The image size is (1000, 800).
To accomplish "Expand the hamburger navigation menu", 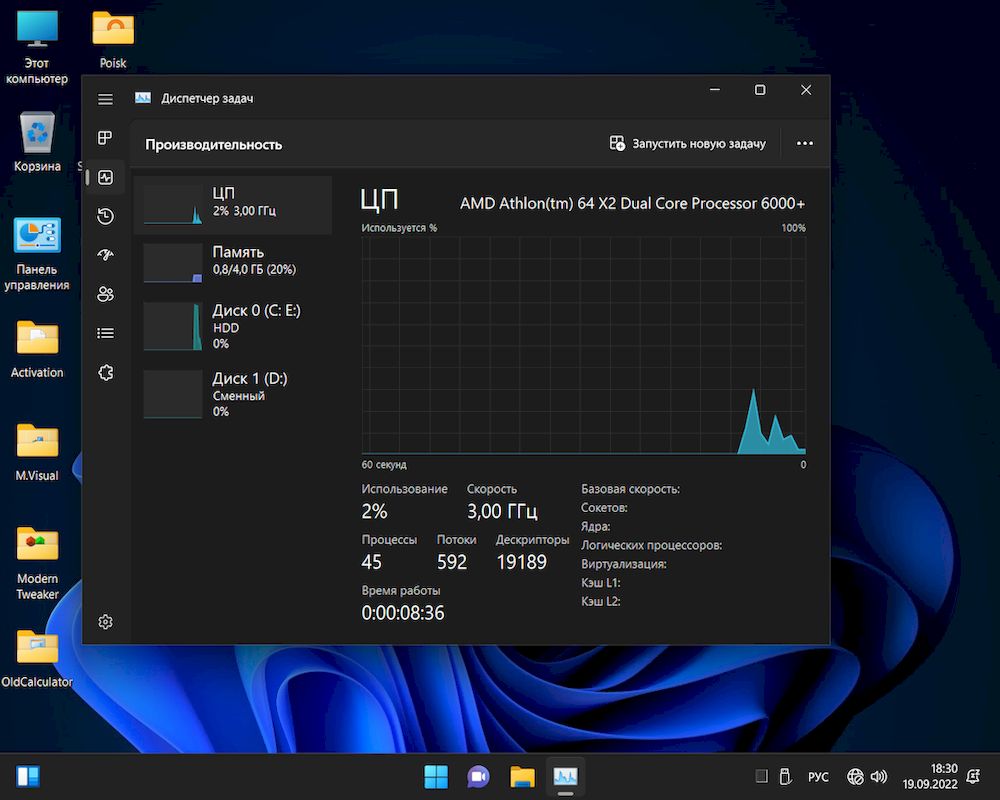I will [105, 99].
